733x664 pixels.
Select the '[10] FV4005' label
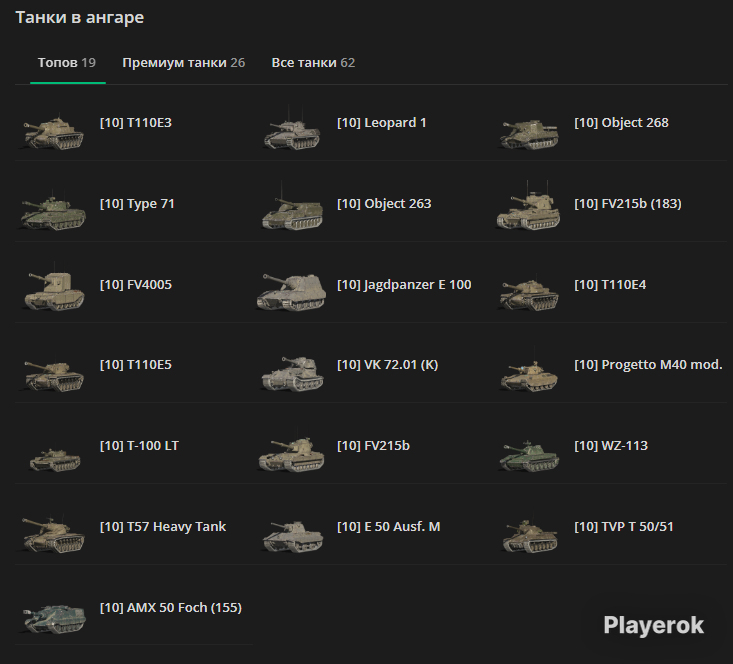click(x=136, y=285)
